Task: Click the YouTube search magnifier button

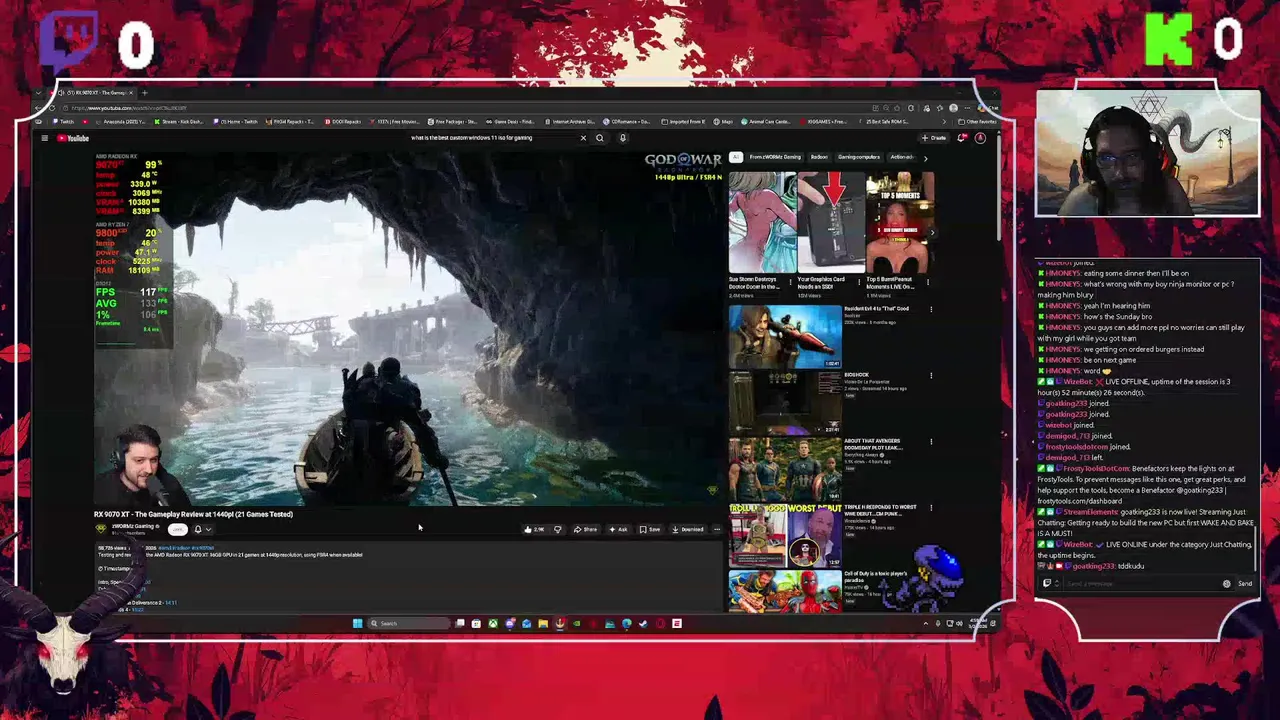Action: (600, 138)
